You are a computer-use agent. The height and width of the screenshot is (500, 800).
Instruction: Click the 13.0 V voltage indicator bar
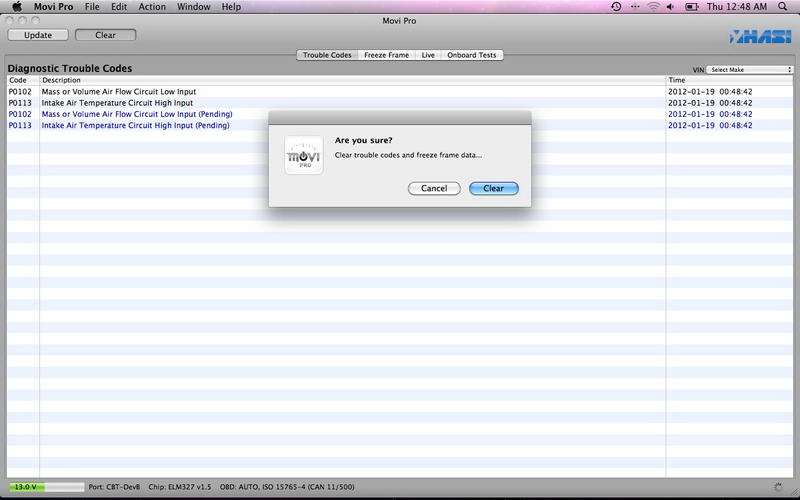coord(46,487)
